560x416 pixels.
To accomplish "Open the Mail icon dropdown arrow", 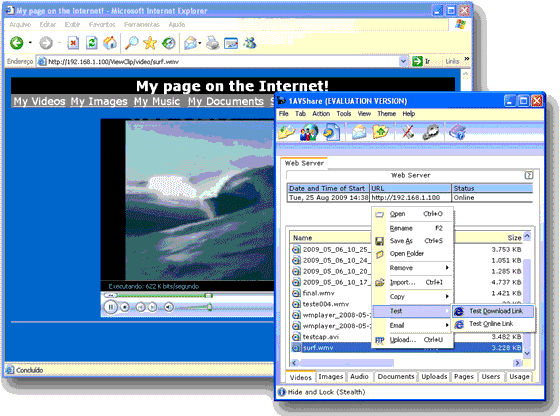I will point(200,44).
